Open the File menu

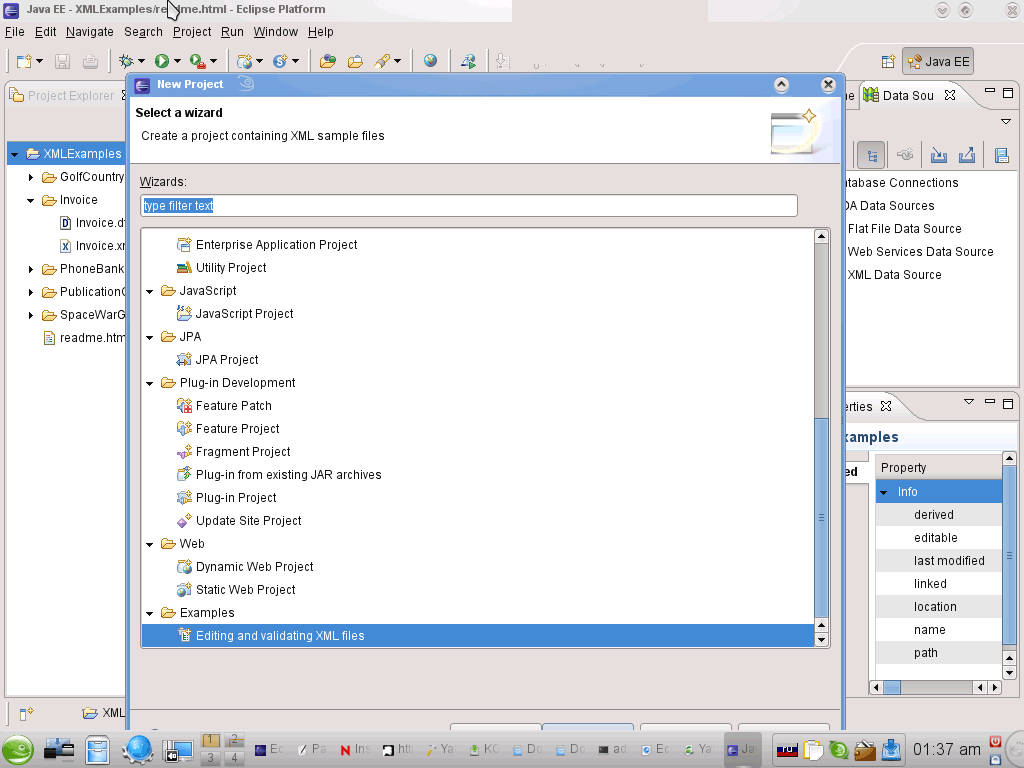14,32
